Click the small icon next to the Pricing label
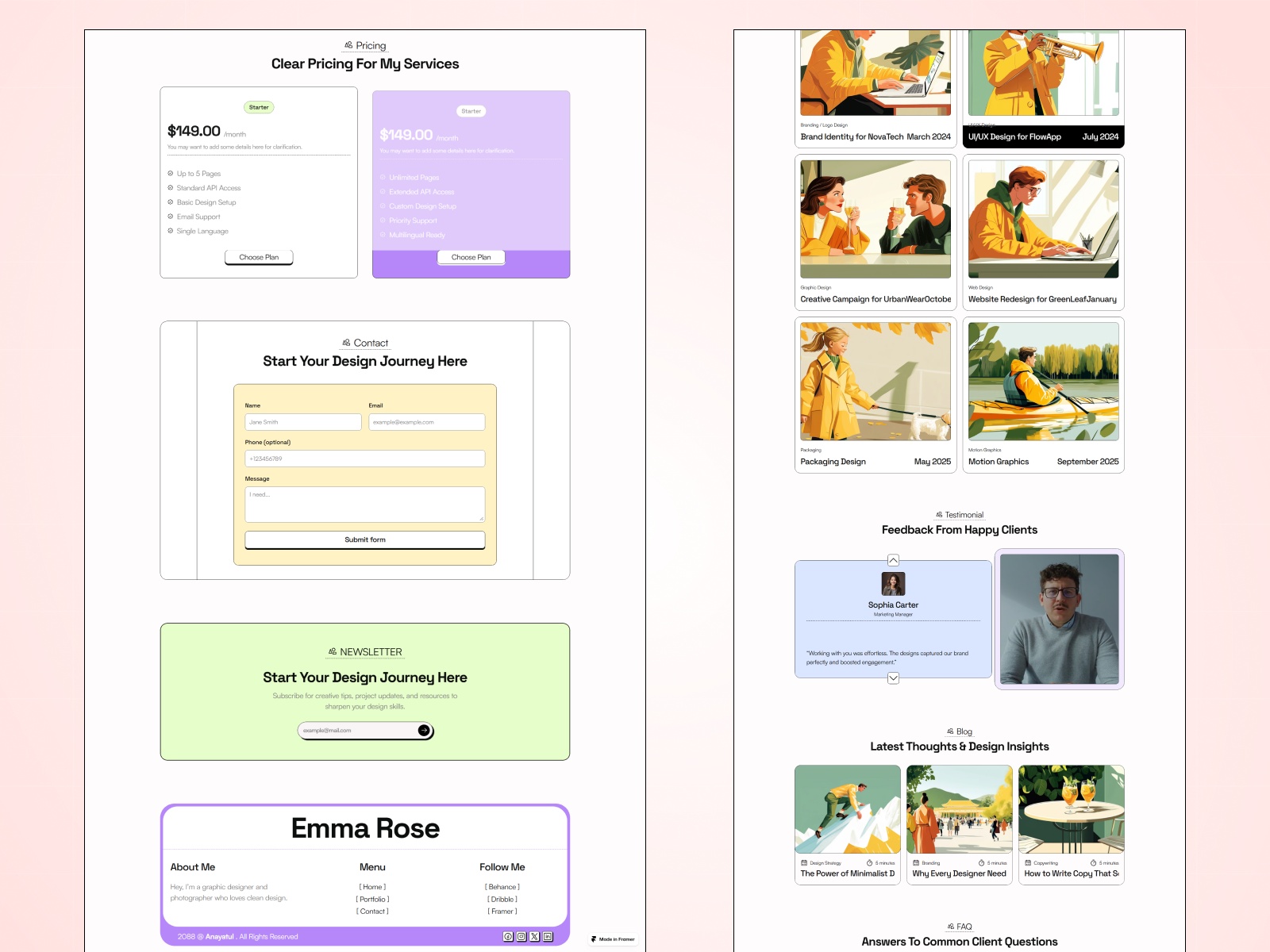Image resolution: width=1270 pixels, height=952 pixels. 347,45
